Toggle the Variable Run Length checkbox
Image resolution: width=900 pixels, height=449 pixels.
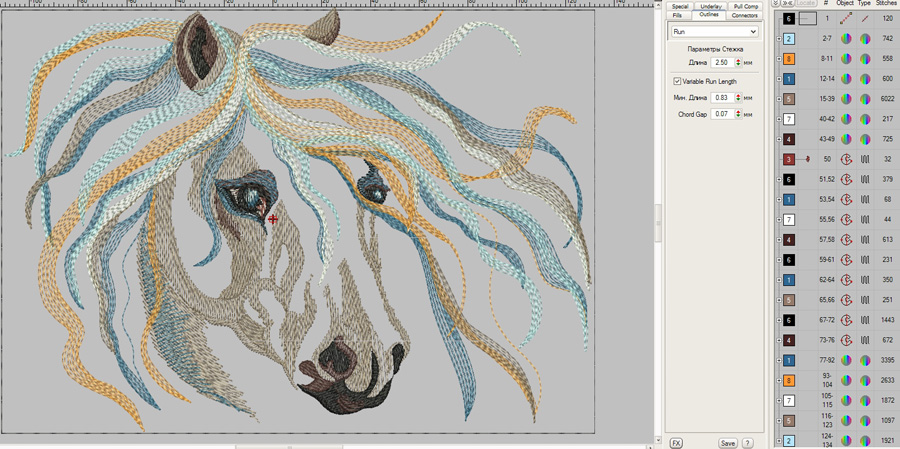677,81
